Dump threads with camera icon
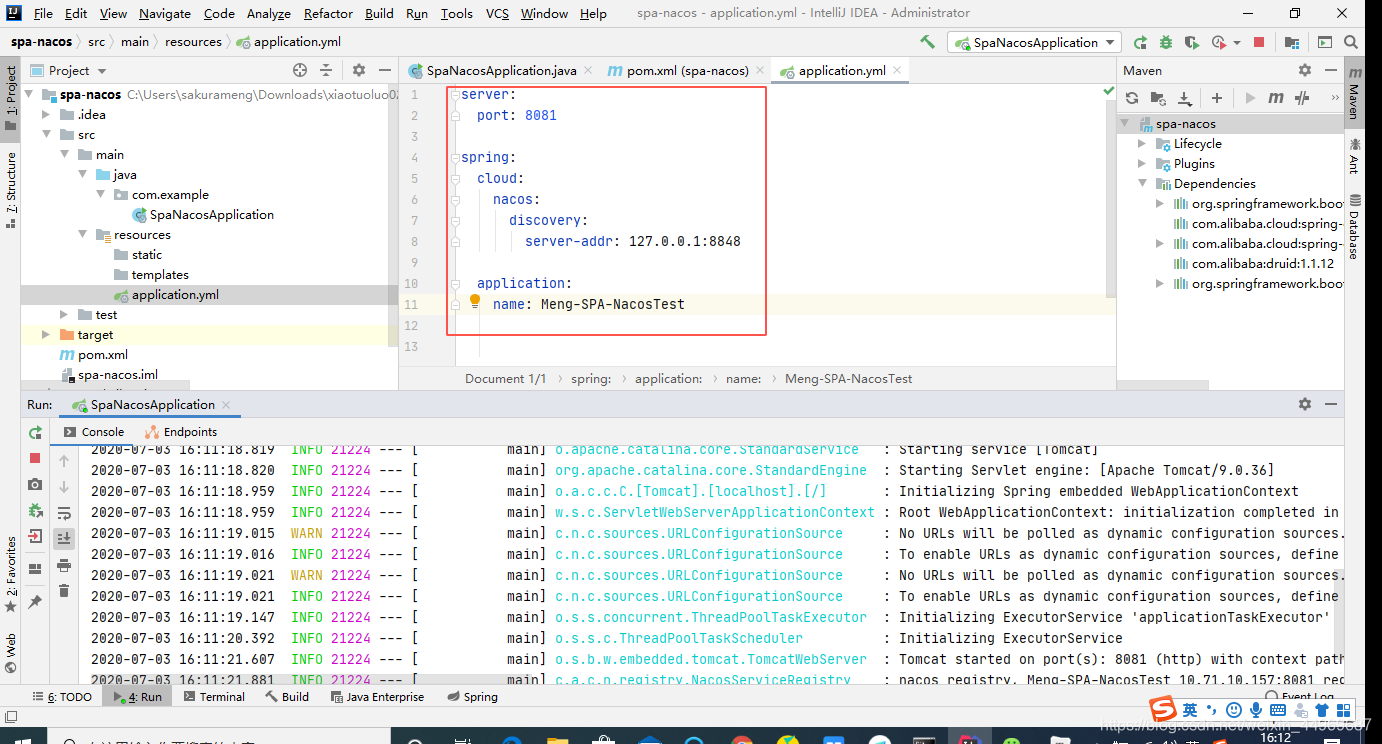 click(x=35, y=484)
